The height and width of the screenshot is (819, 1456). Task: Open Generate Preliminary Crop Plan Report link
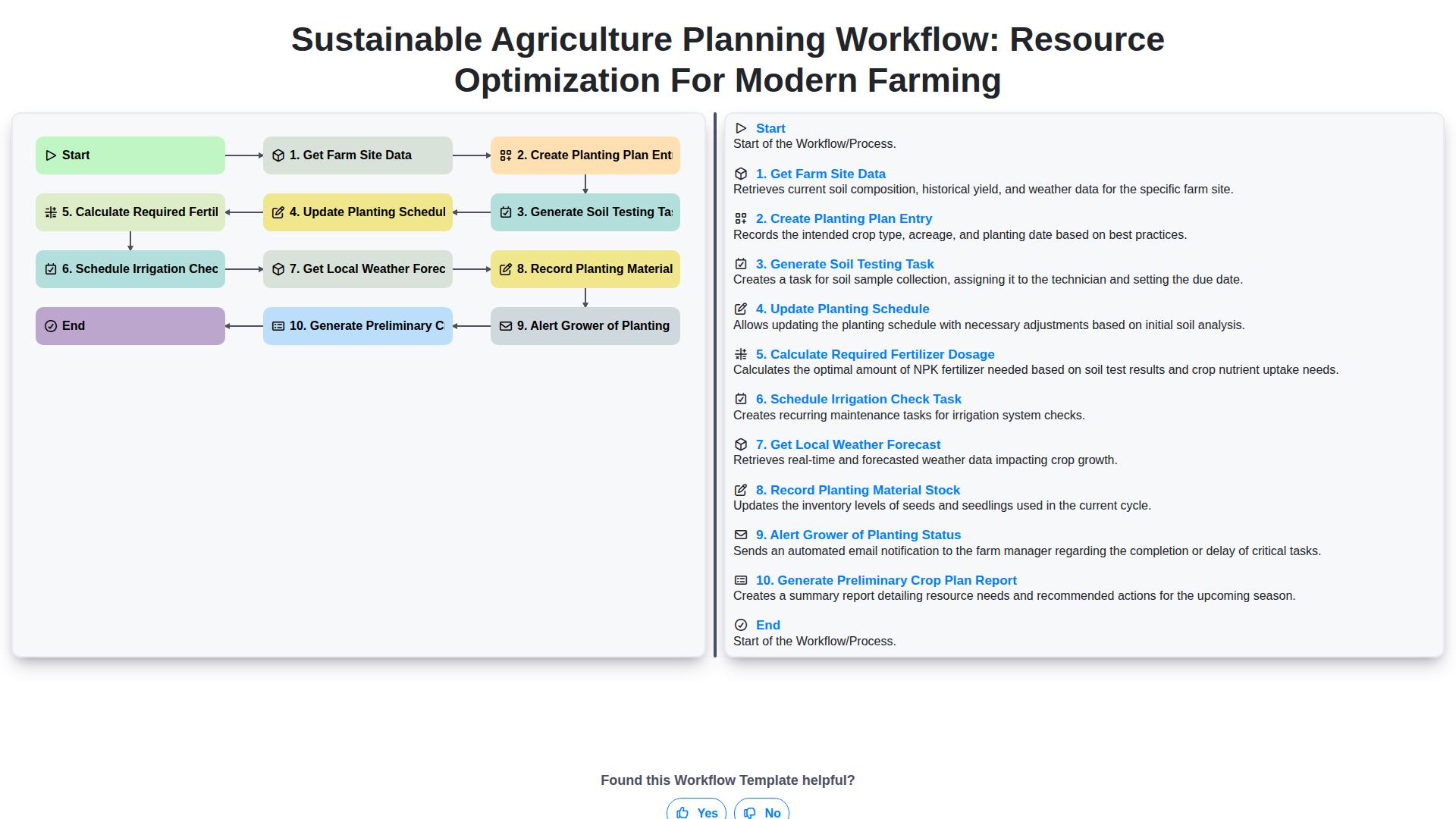tap(886, 580)
